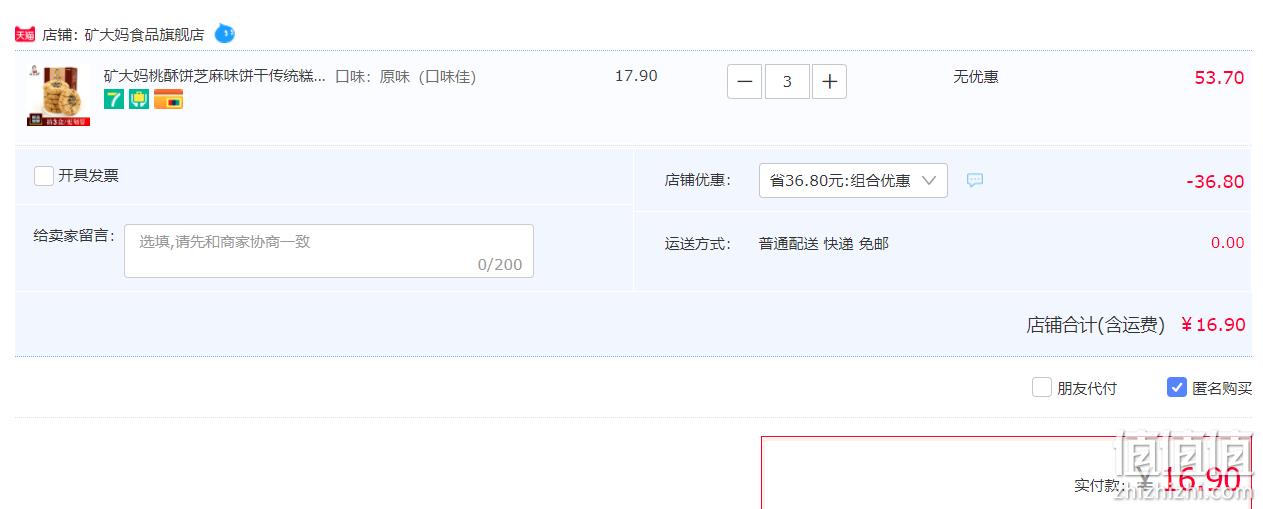This screenshot has height=509, width=1263.
Task: Open the 矿大妈食品旗舰店 store link
Action: click(144, 34)
